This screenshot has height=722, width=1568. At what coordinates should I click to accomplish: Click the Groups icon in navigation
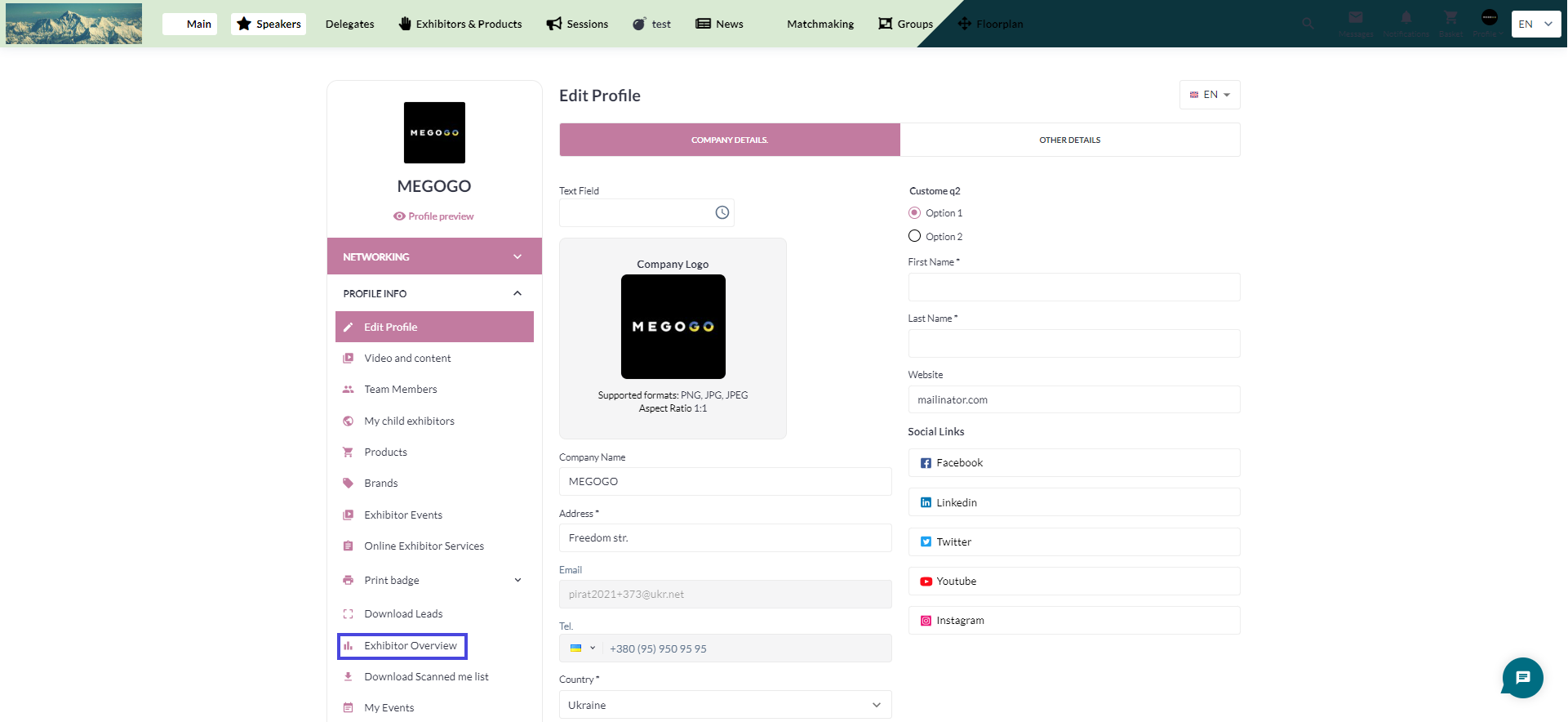886,24
